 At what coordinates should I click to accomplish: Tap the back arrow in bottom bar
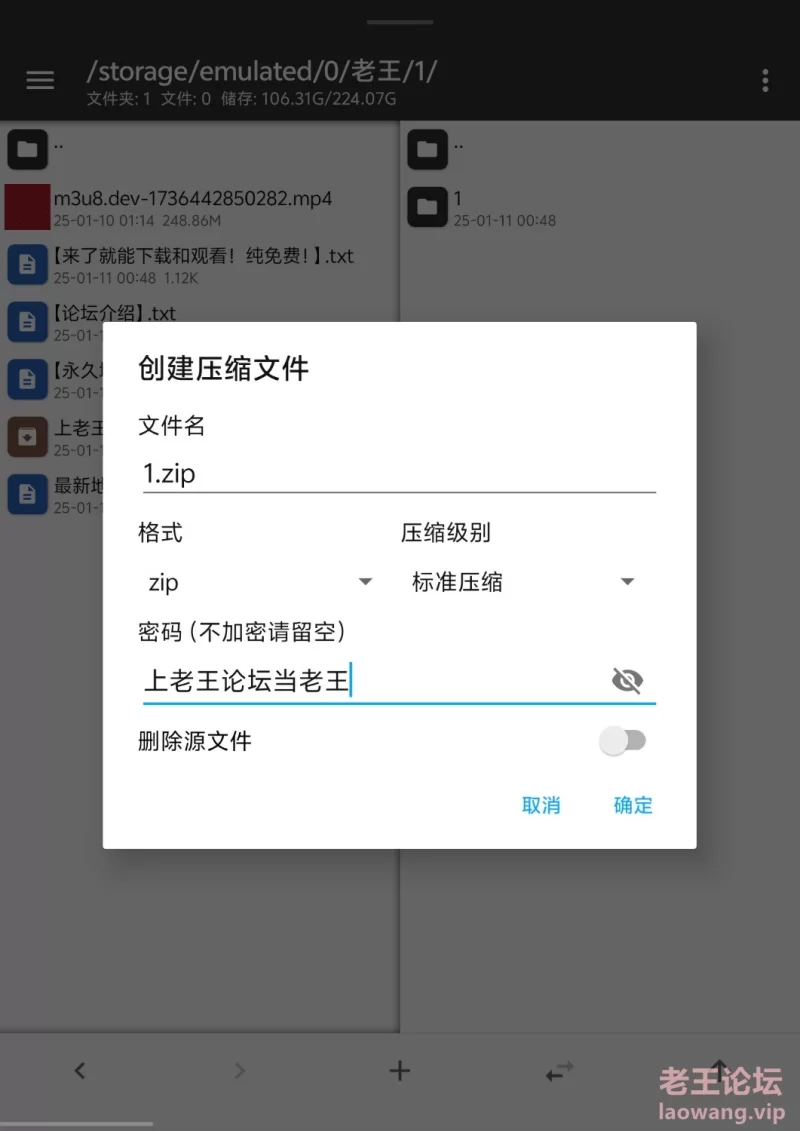click(x=80, y=1070)
